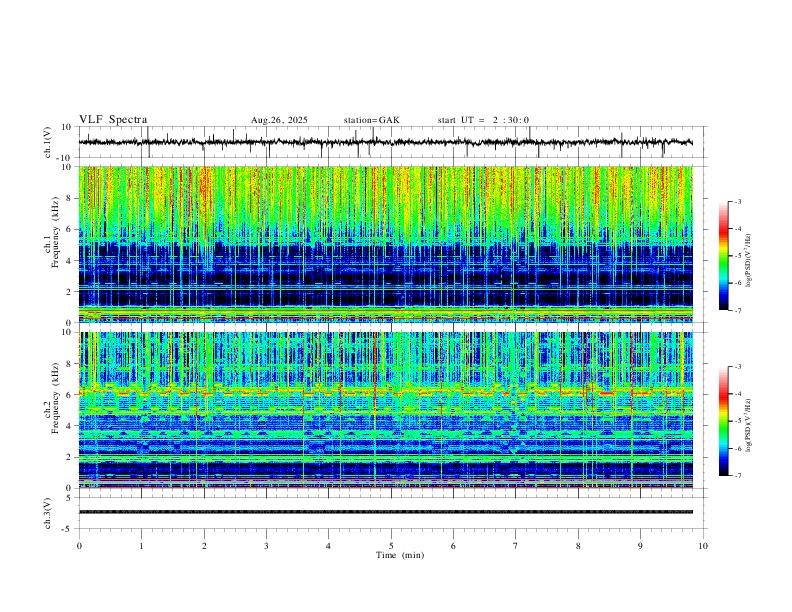
Task: Click the '-3' value on upper colorbar
Action: (x=737, y=201)
